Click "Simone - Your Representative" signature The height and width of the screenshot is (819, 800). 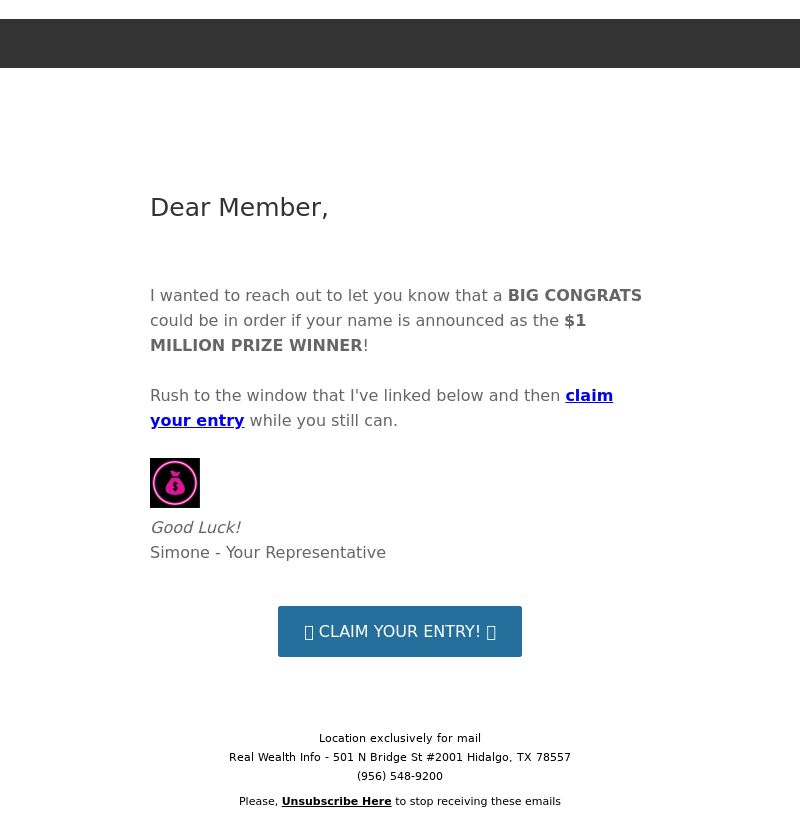268,553
